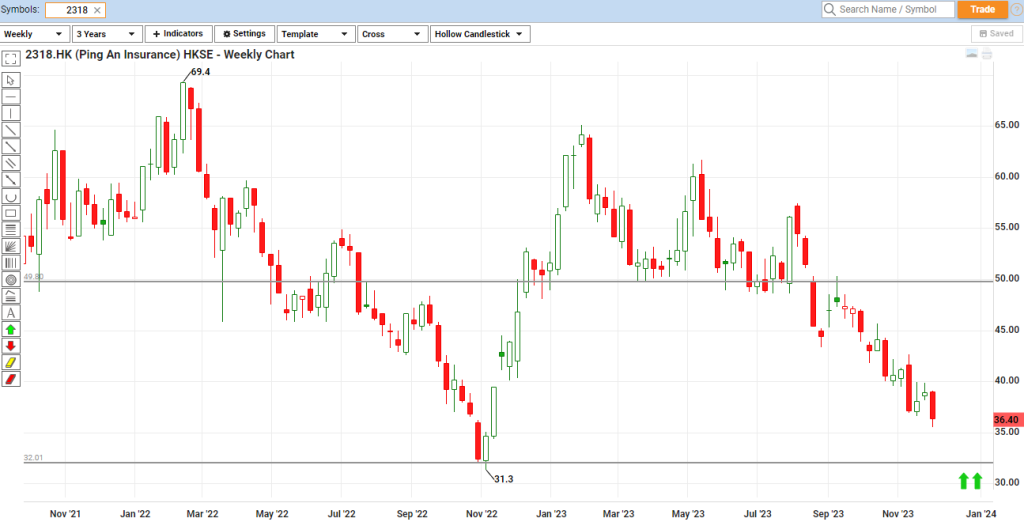This screenshot has width=1024, height=522.
Task: Open the 3 Years range dropdown
Action: click(x=106, y=34)
